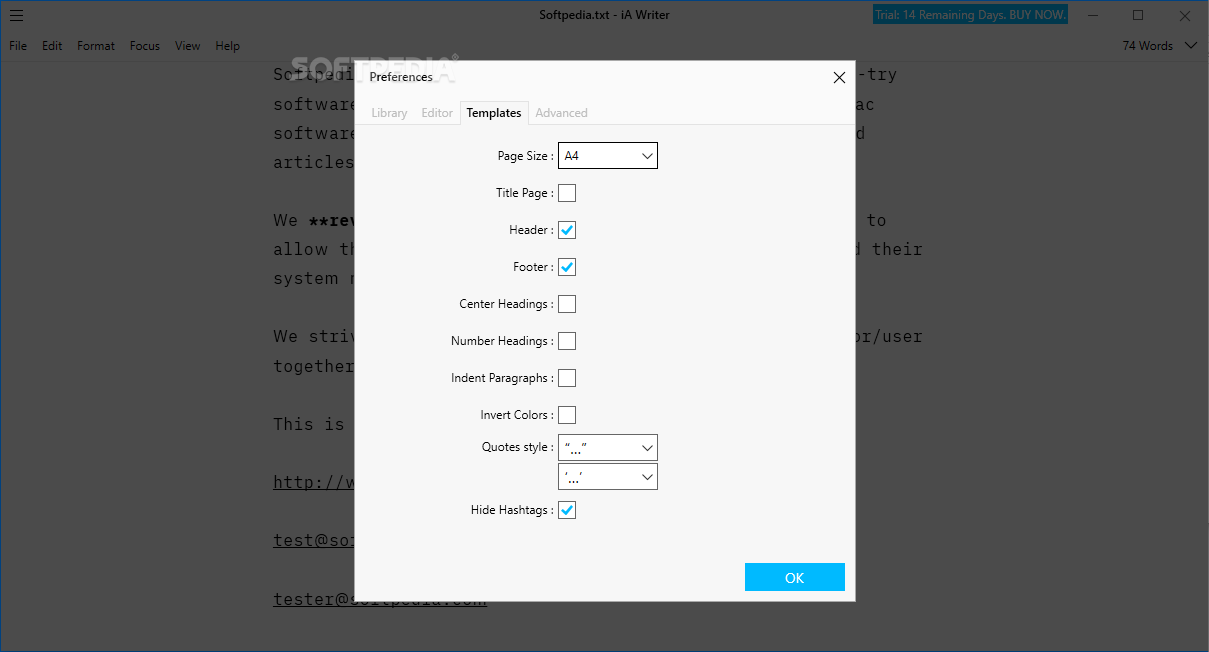Viewport: 1209px width, 652px height.
Task: Uncheck the Footer checkbox
Action: point(567,267)
